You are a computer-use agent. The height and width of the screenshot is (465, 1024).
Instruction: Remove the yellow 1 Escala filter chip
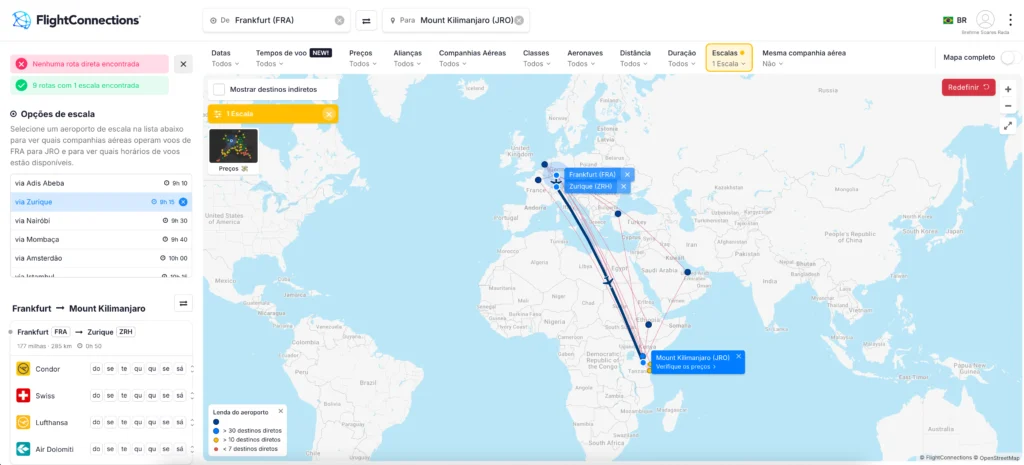(329, 114)
